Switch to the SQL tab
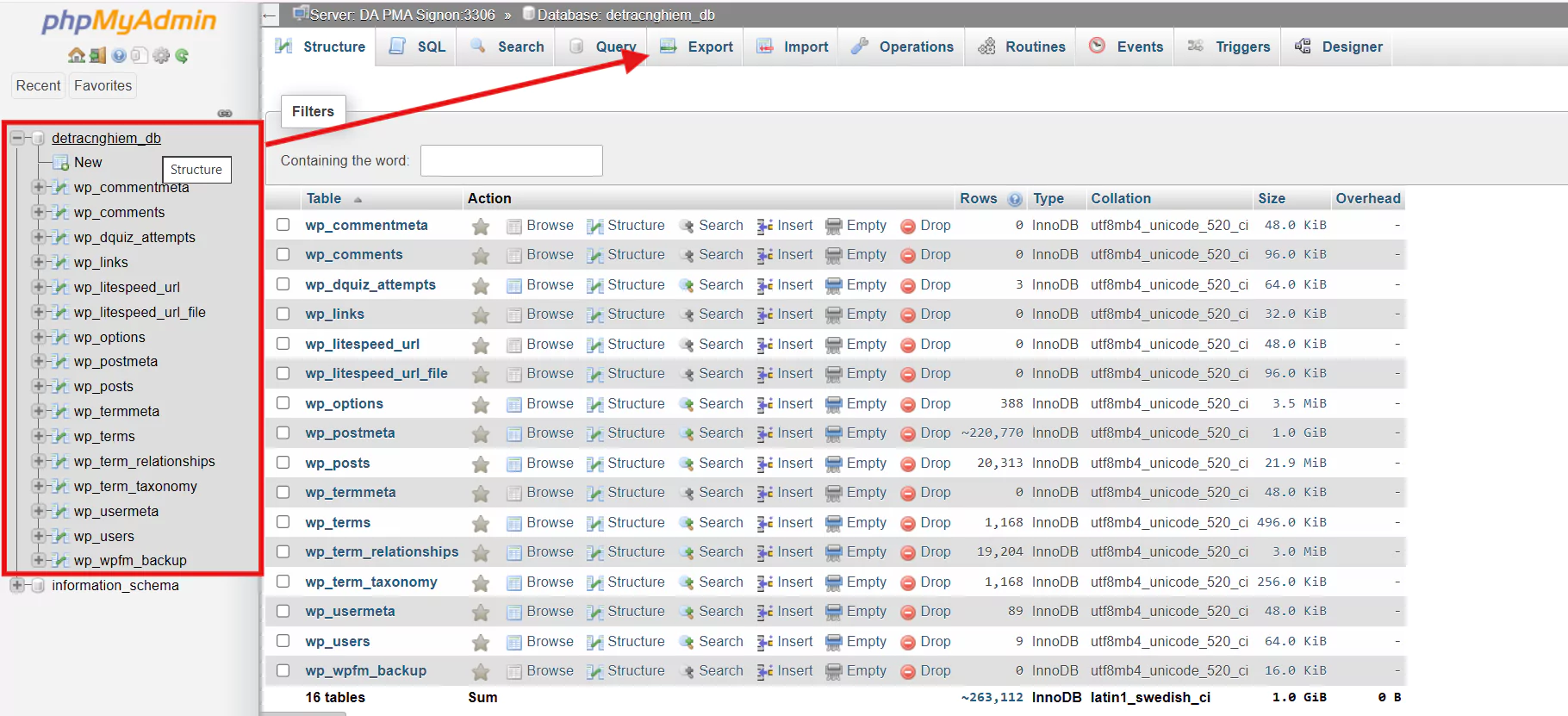Viewport: 1568px width, 716px height. pos(417,47)
